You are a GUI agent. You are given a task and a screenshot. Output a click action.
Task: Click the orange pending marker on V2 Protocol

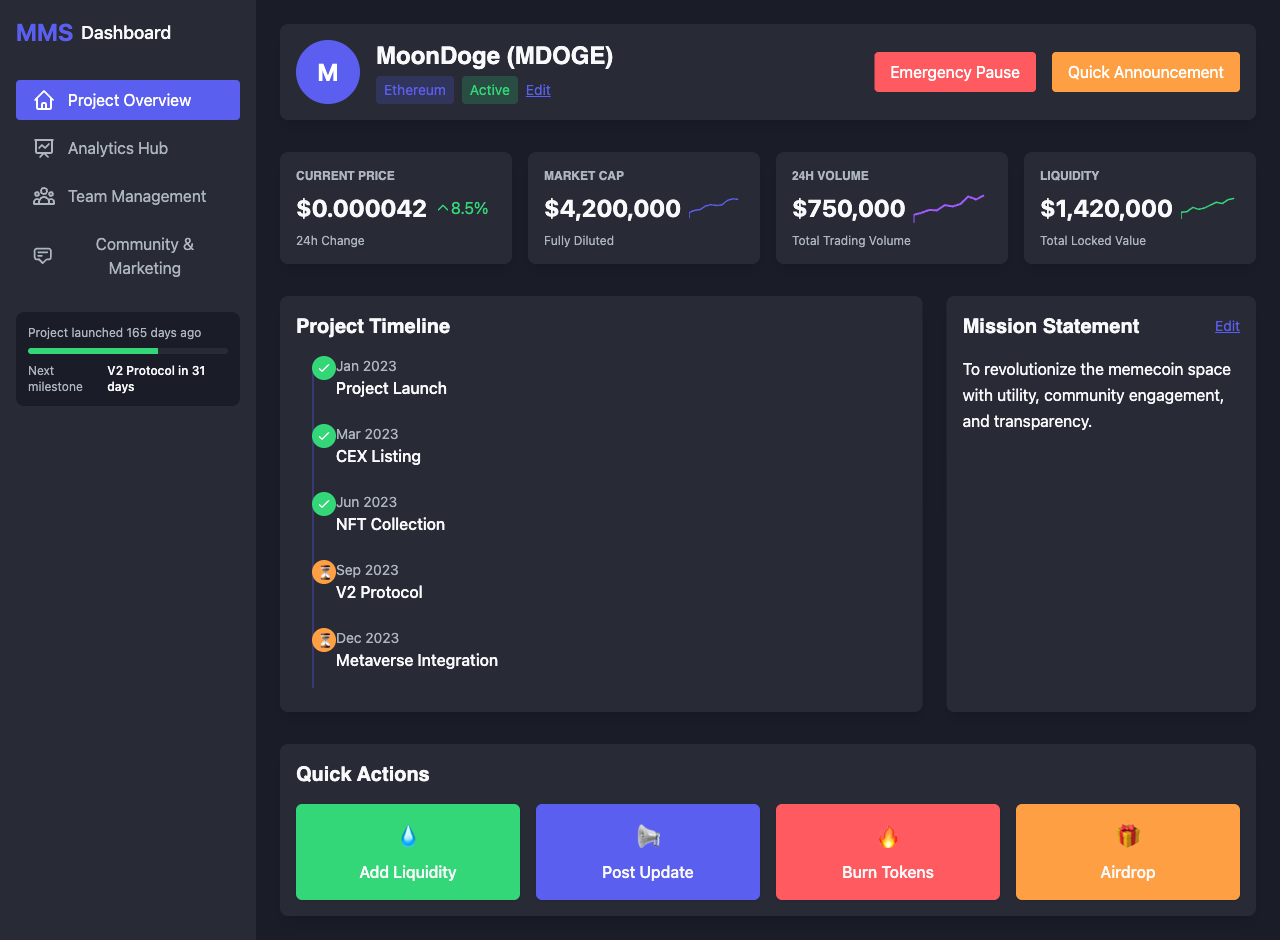tap(323, 571)
